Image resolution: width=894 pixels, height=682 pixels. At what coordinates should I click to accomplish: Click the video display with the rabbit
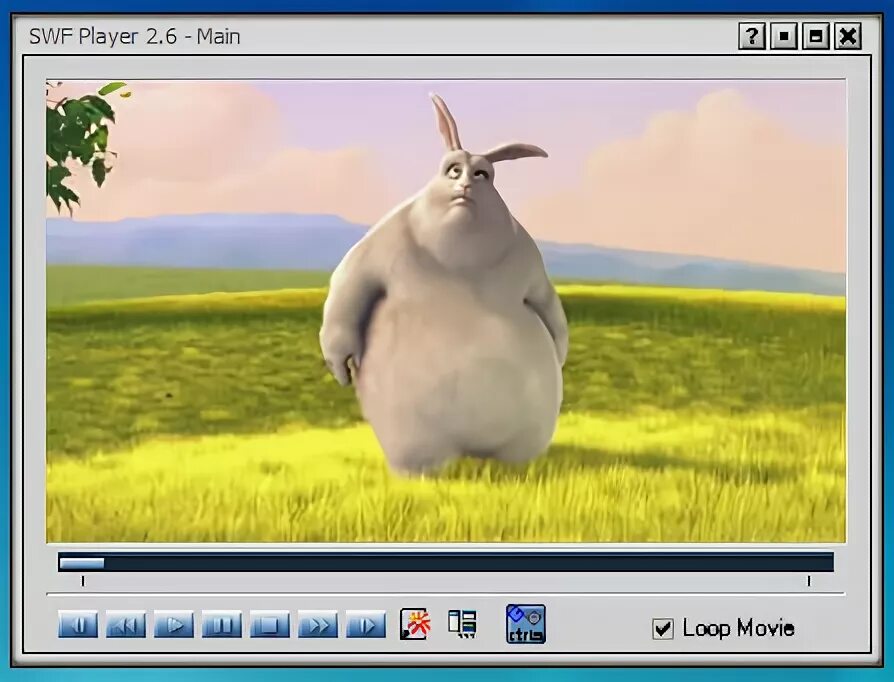coord(446,311)
